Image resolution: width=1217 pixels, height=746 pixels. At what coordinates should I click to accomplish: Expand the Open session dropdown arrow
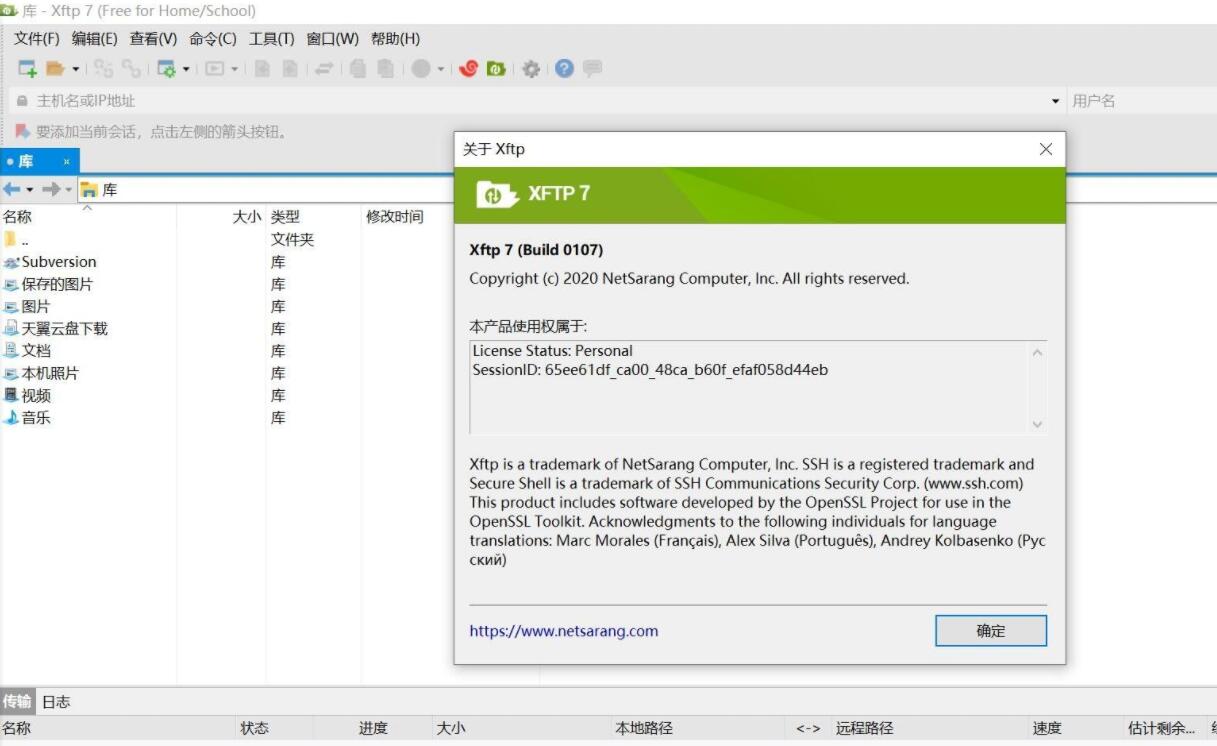pyautogui.click(x=76, y=69)
